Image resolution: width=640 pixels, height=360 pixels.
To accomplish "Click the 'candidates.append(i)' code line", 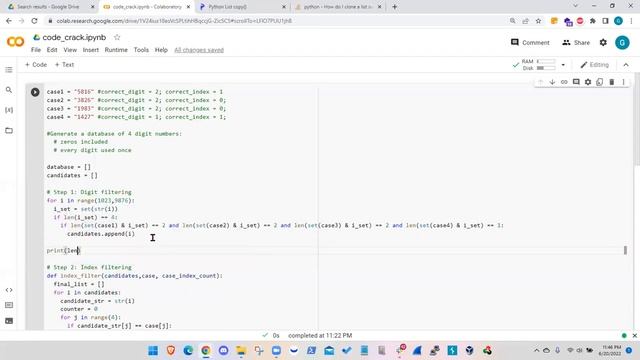I will (x=101, y=234).
